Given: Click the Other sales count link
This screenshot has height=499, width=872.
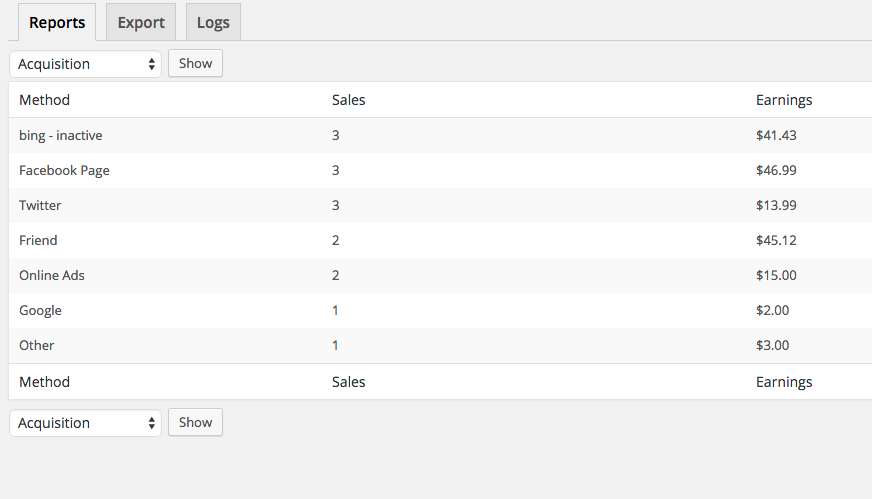Looking at the screenshot, I should coord(336,345).
